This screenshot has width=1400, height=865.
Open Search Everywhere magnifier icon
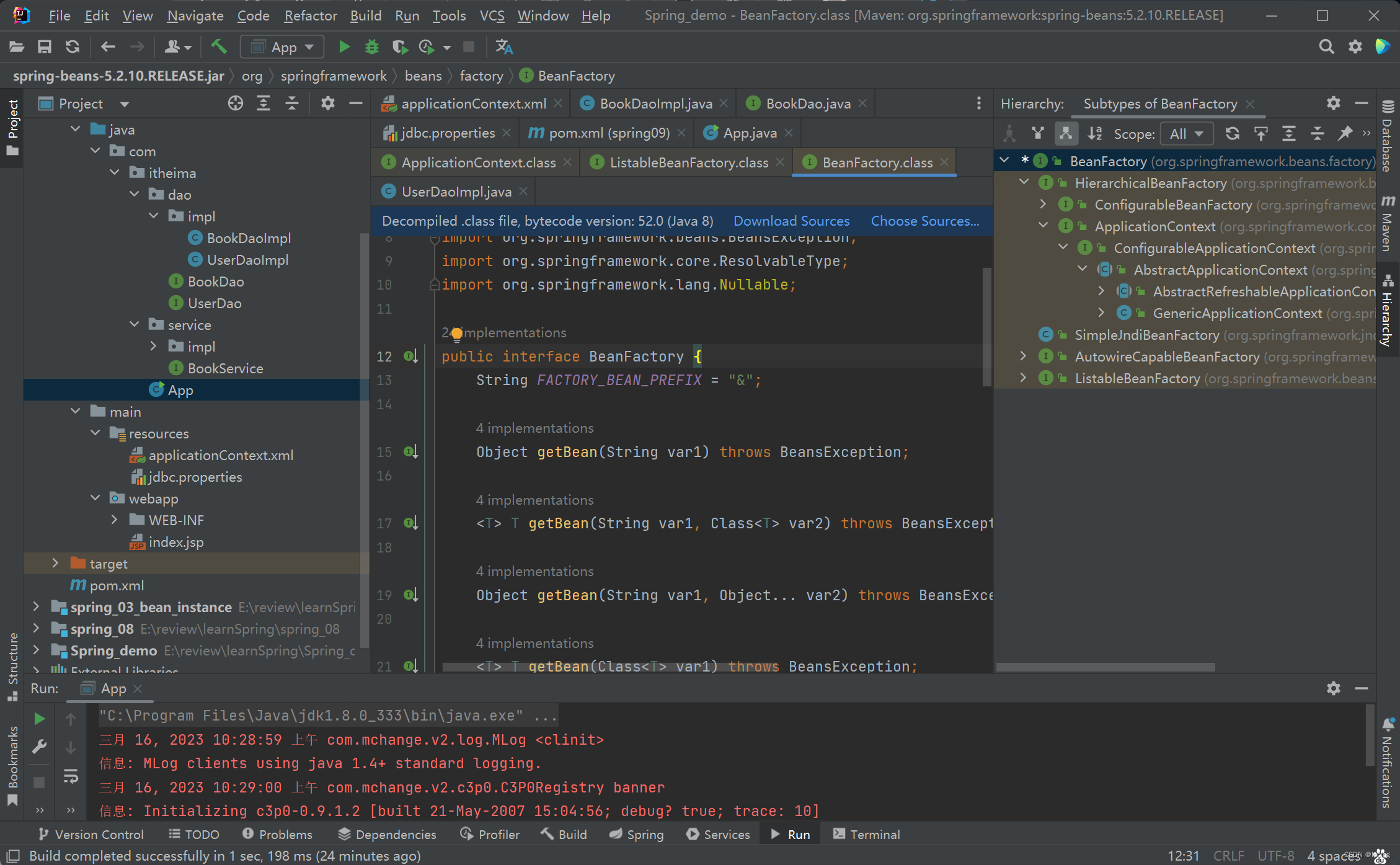click(x=1326, y=47)
